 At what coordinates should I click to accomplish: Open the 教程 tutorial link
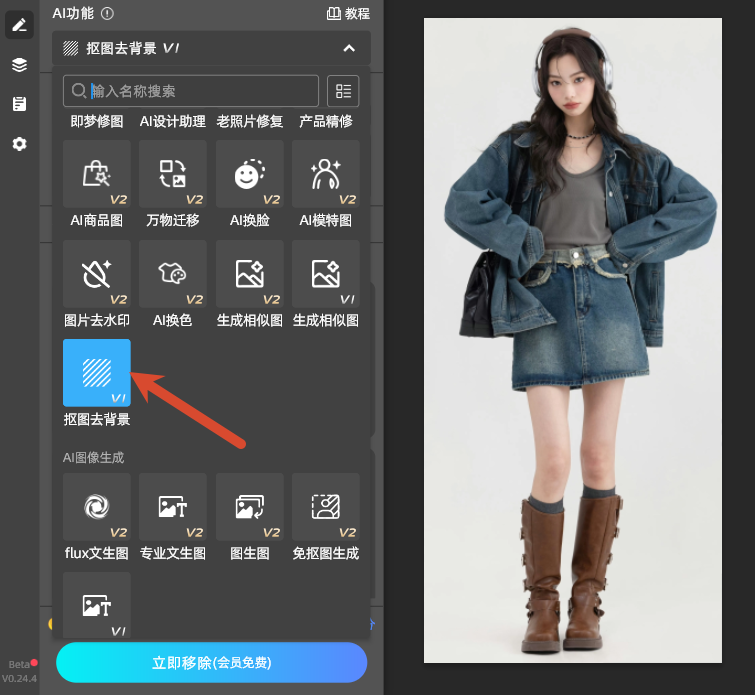point(349,13)
